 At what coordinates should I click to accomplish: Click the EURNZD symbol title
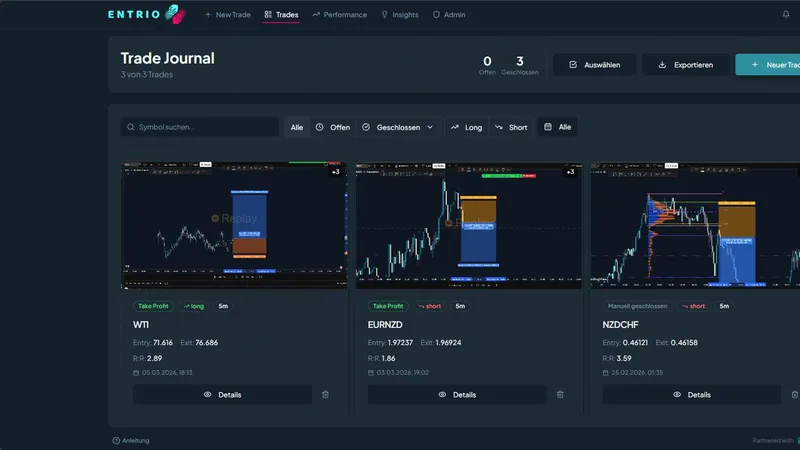[x=385, y=324]
